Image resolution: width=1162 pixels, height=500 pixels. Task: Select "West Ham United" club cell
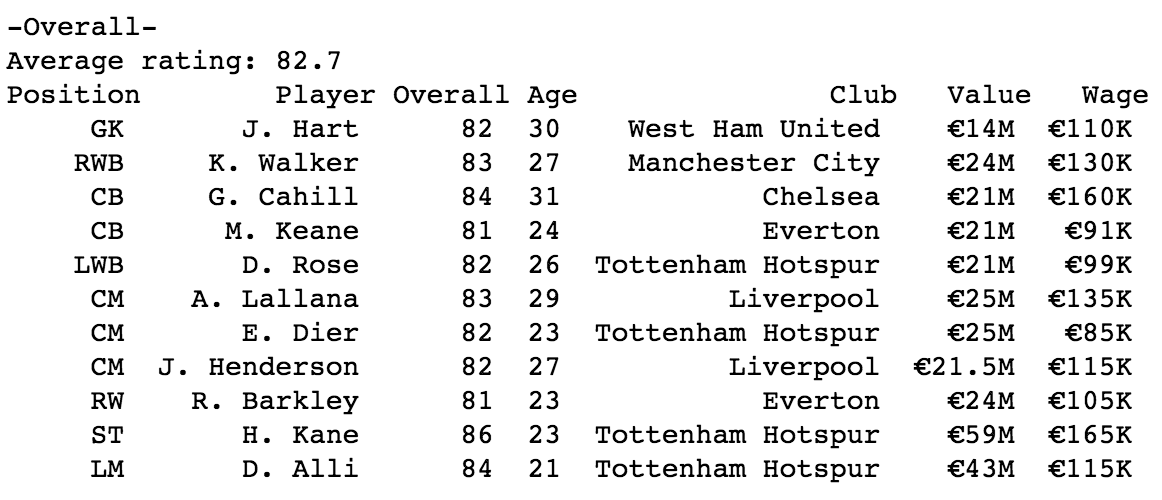pyautogui.click(x=754, y=130)
